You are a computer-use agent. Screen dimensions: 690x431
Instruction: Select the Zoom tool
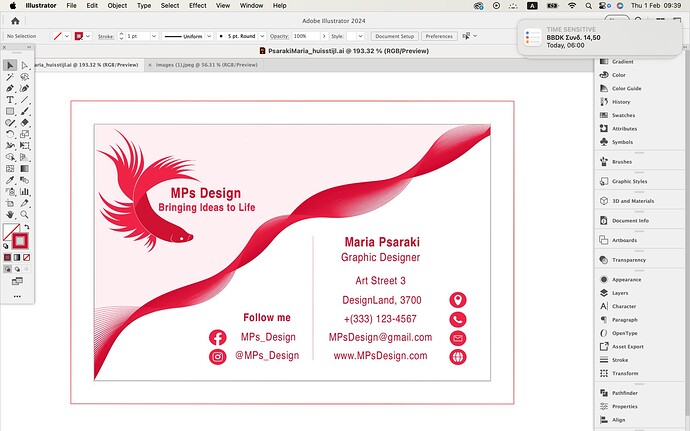pos(25,214)
